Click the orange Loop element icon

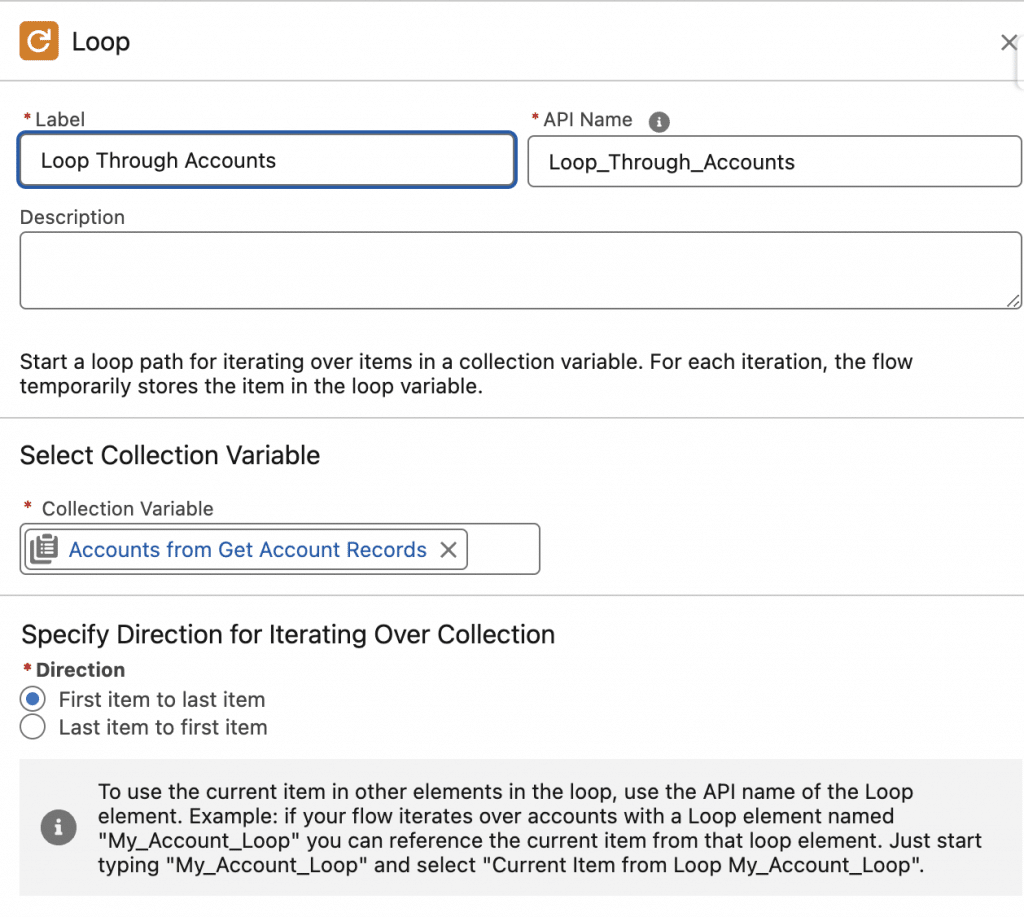pos(40,42)
